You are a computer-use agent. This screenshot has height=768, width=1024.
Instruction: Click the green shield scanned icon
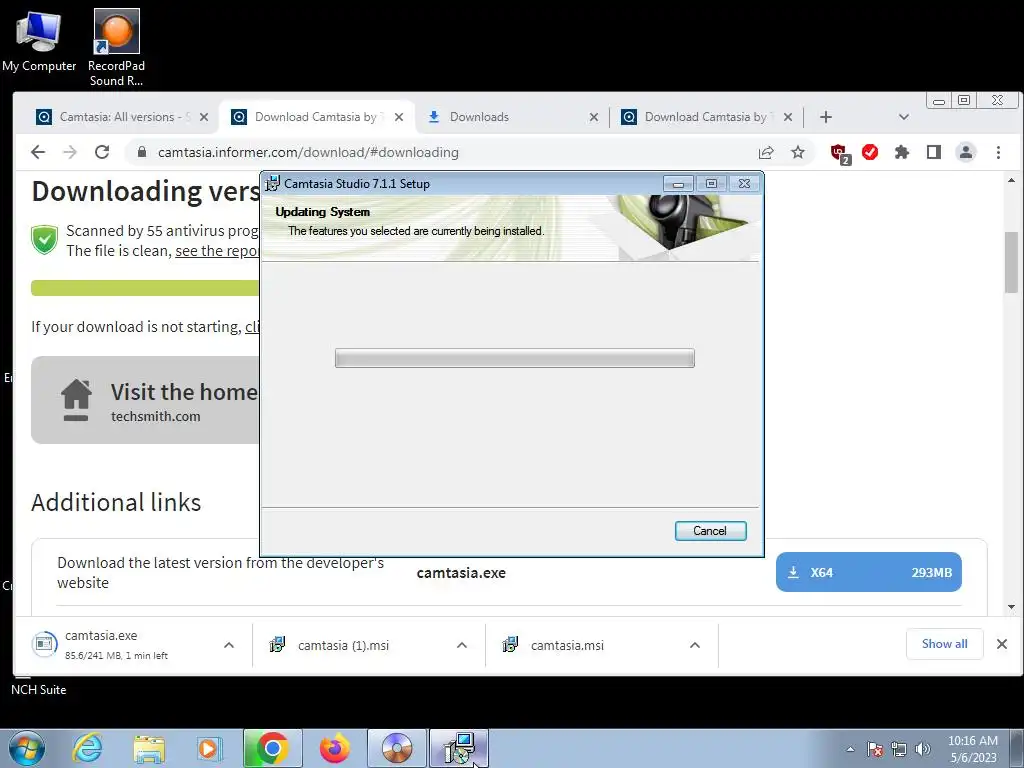coord(44,239)
